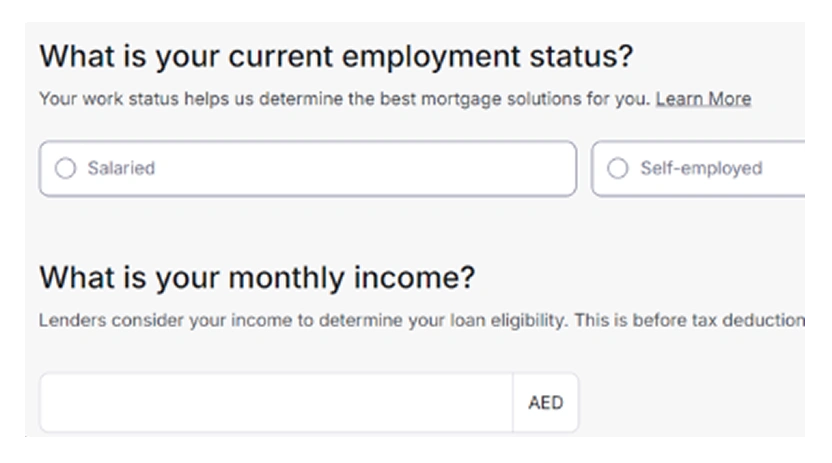Viewport: 832px width, 463px height.
Task: Click empty space inside the Salaried option card
Action: click(380, 169)
